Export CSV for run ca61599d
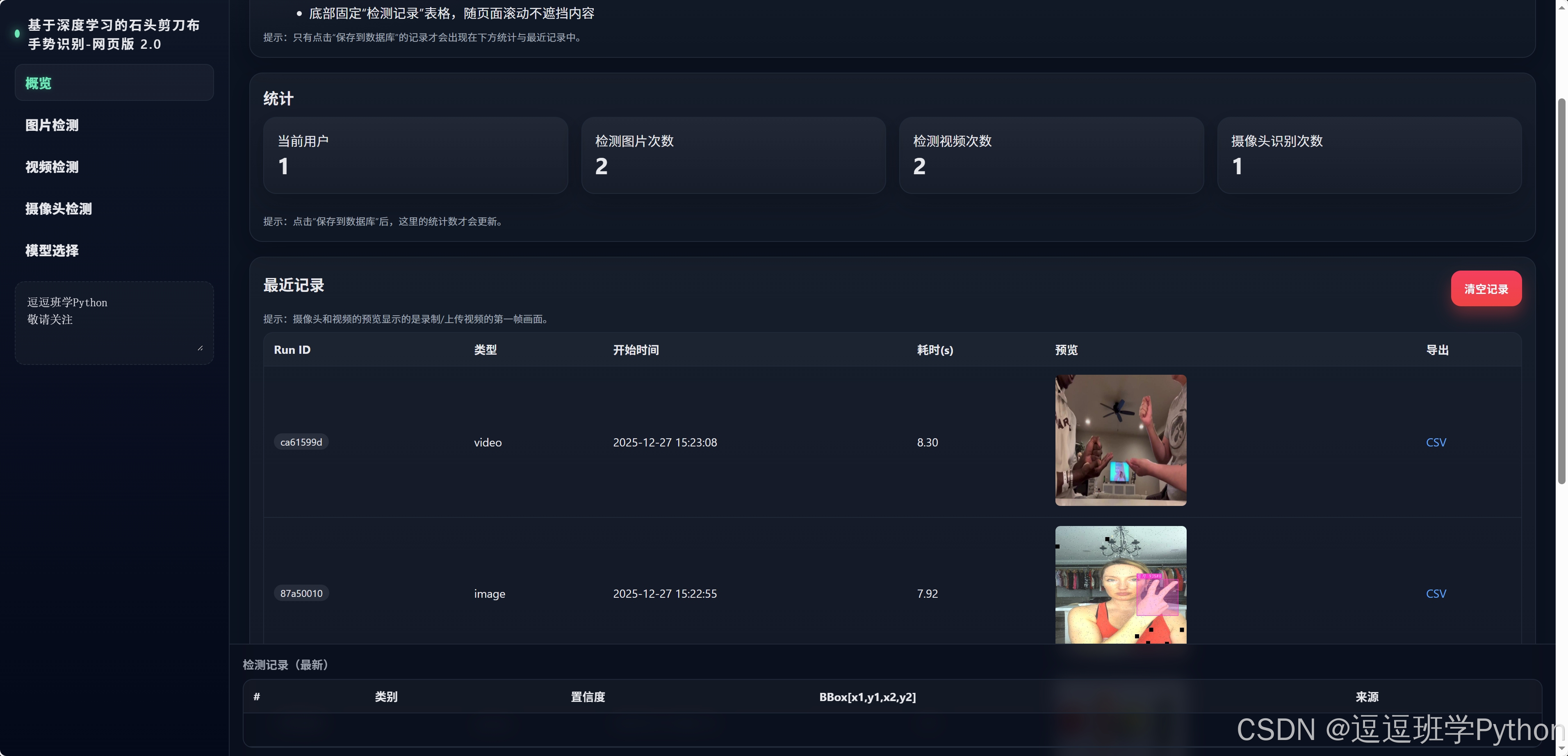 coord(1436,442)
